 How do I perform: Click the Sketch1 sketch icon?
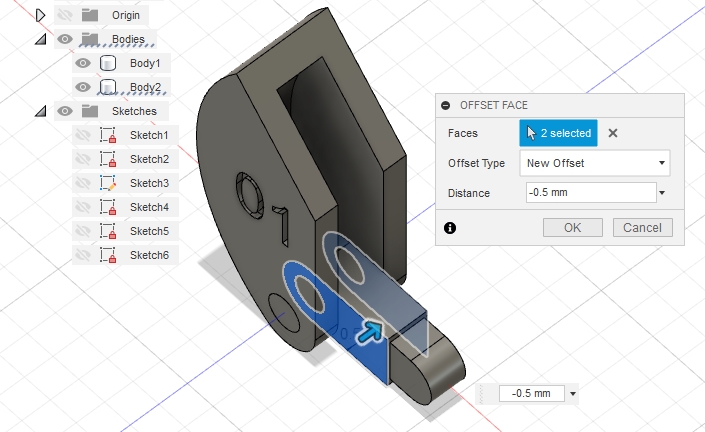(x=108, y=135)
